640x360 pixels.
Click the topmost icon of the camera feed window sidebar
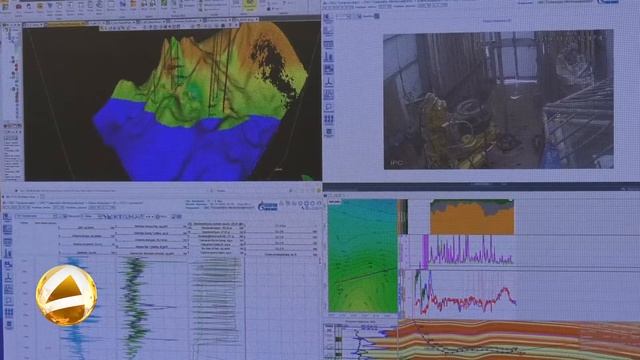click(x=329, y=18)
